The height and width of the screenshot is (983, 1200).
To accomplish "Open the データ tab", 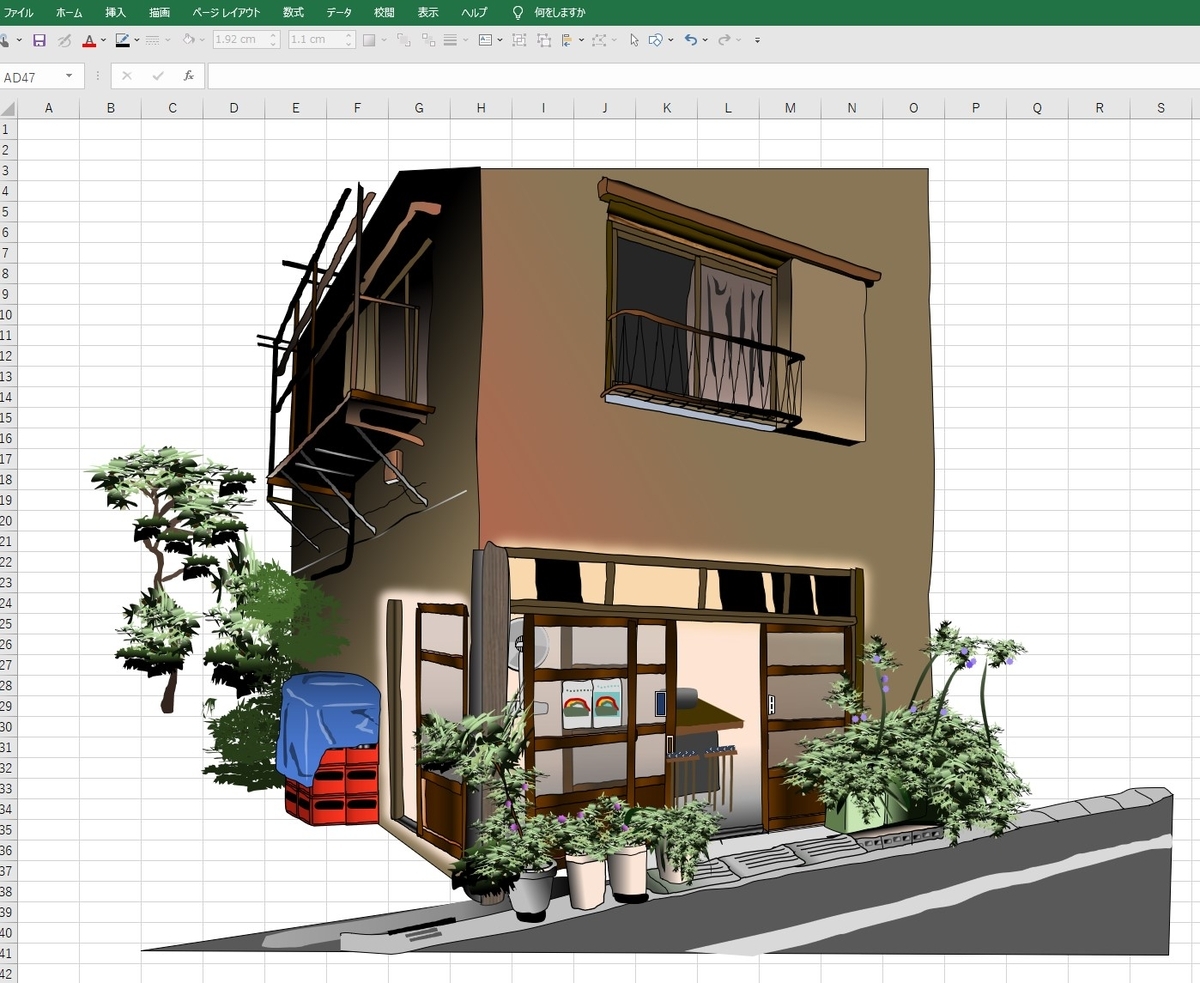I will pyautogui.click(x=339, y=13).
